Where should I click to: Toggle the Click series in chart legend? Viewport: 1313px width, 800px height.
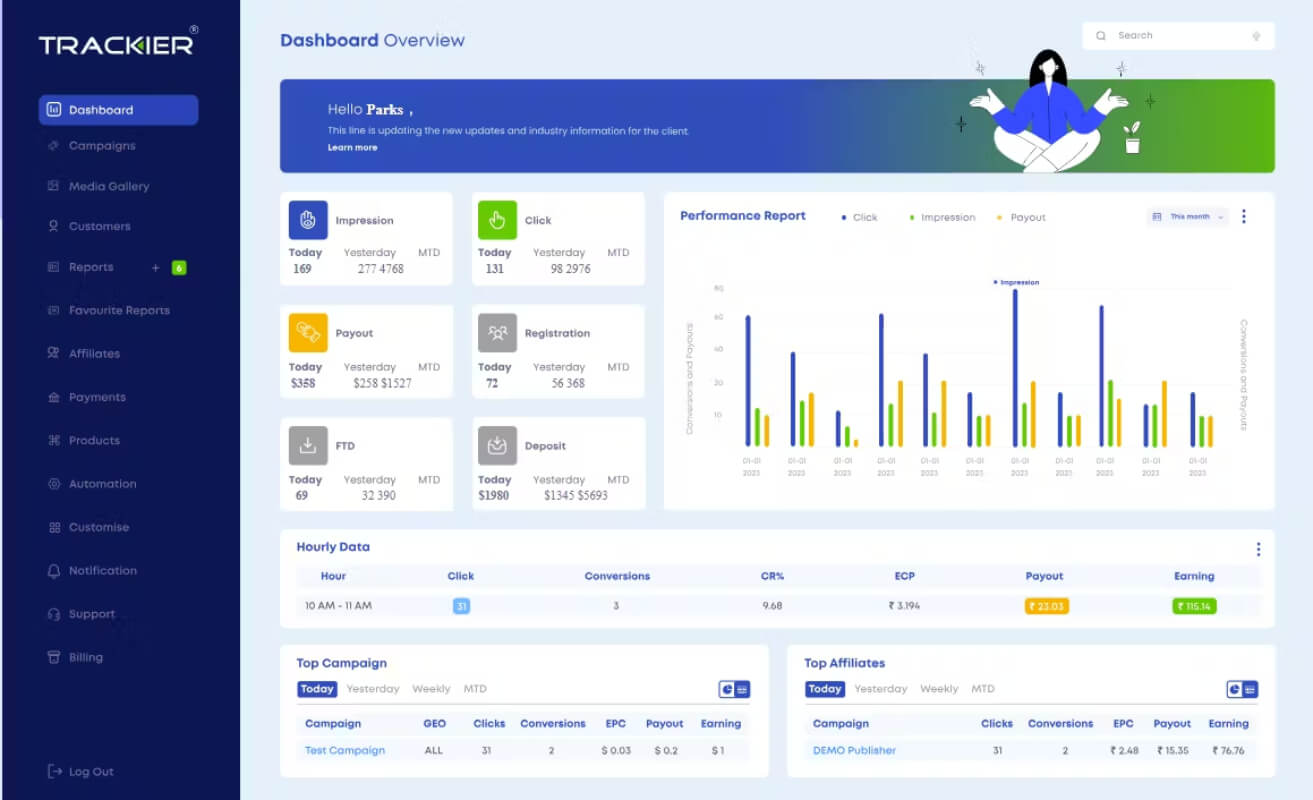[860, 217]
